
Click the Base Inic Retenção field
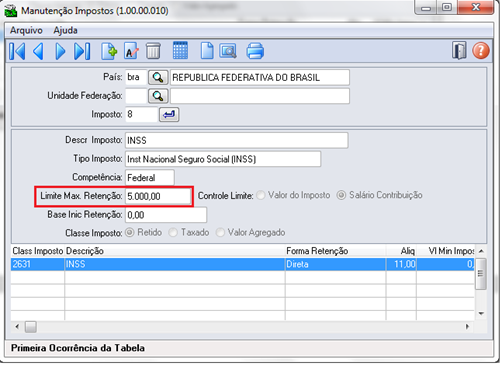point(166,215)
